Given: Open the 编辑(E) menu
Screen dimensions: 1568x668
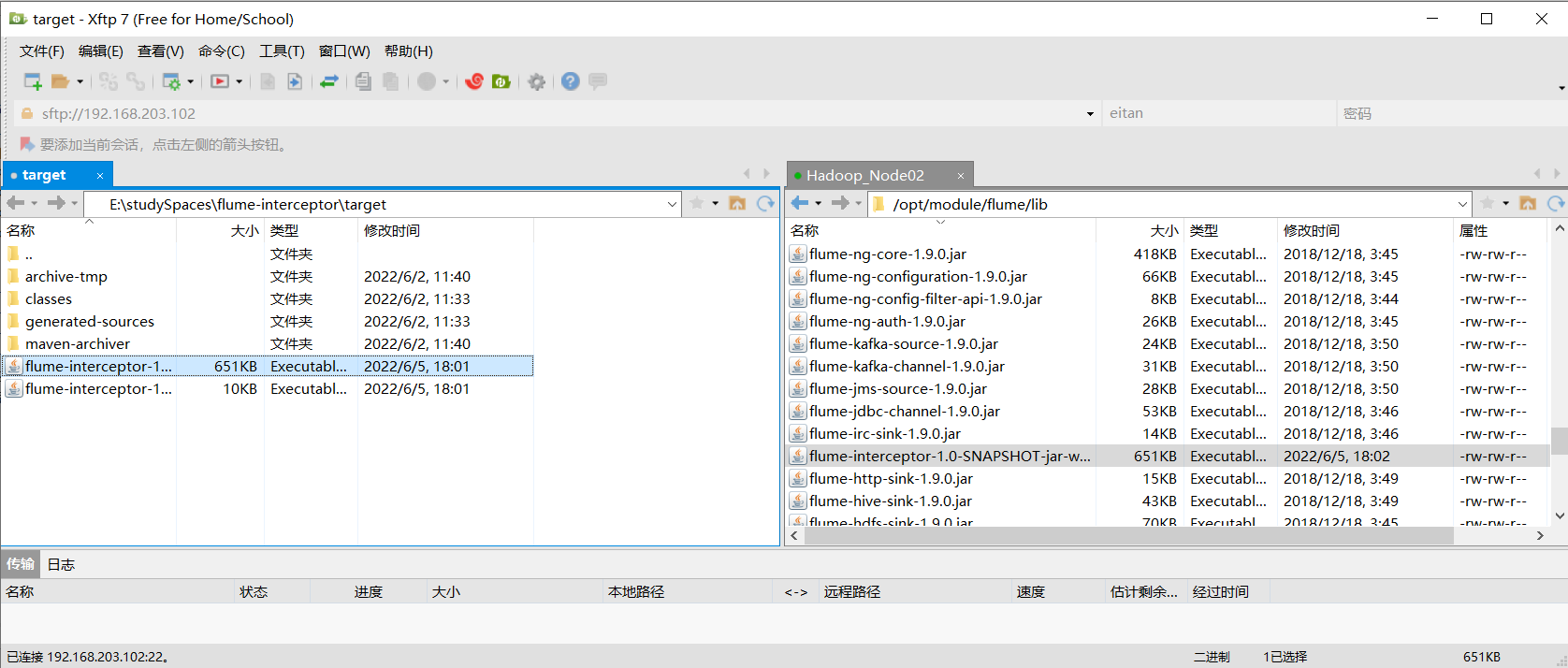Looking at the screenshot, I should coord(101,51).
